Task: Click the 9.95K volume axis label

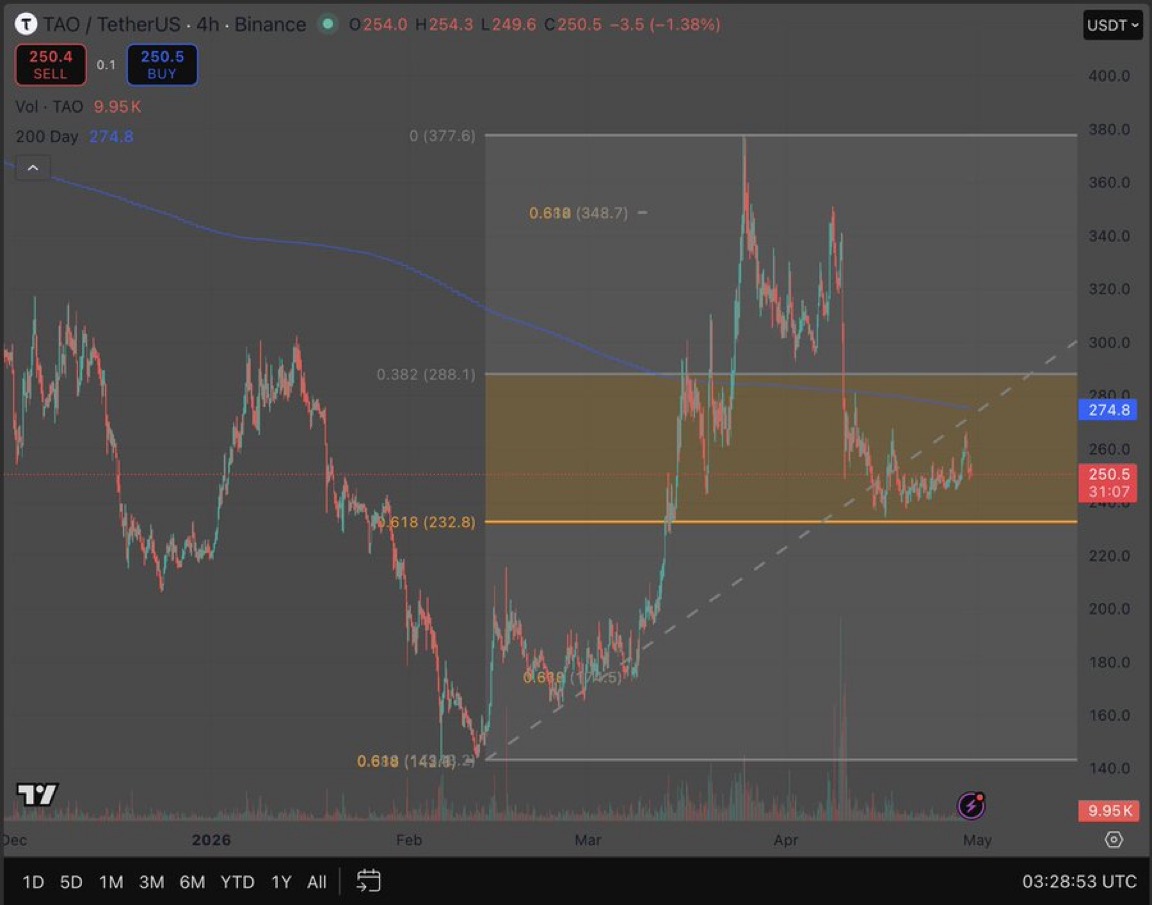Action: [1108, 810]
